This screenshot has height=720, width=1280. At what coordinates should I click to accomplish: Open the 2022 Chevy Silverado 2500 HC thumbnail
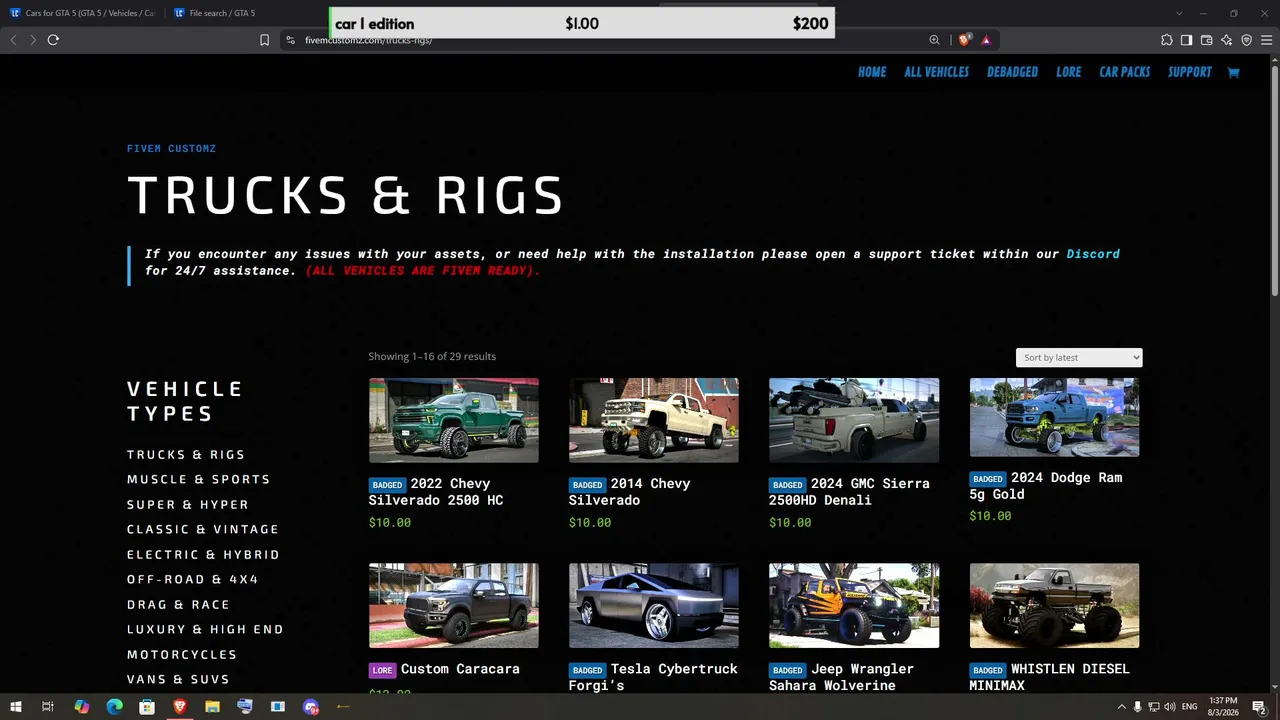click(x=454, y=420)
